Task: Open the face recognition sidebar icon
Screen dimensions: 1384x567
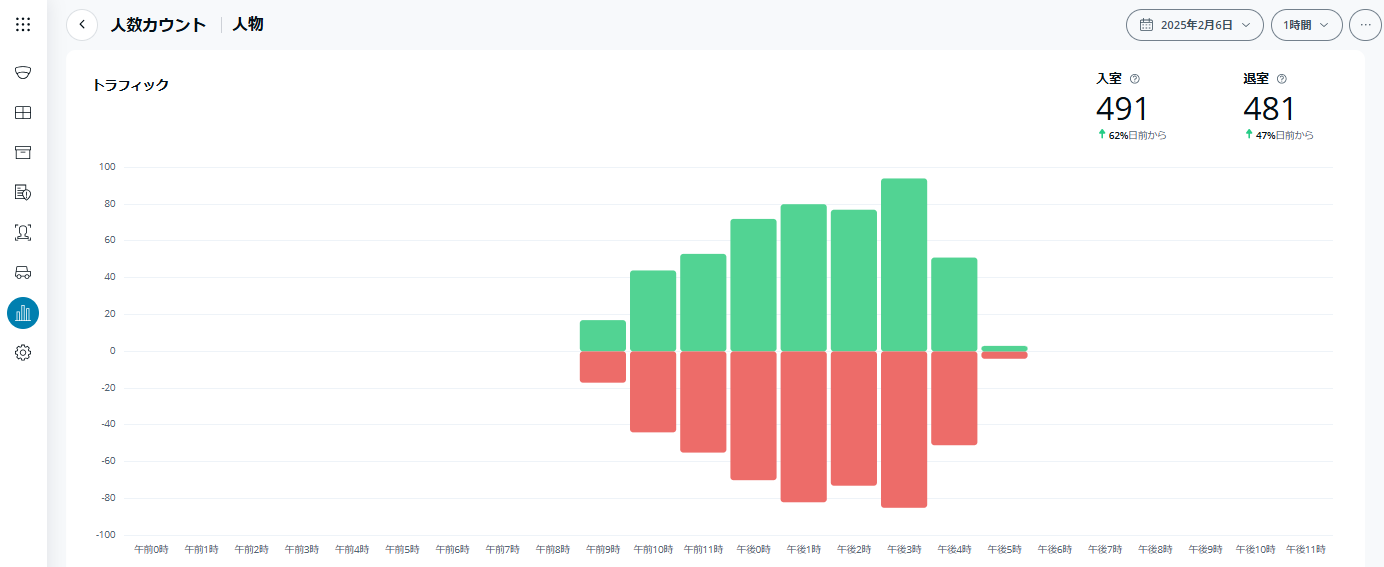Action: tap(23, 232)
